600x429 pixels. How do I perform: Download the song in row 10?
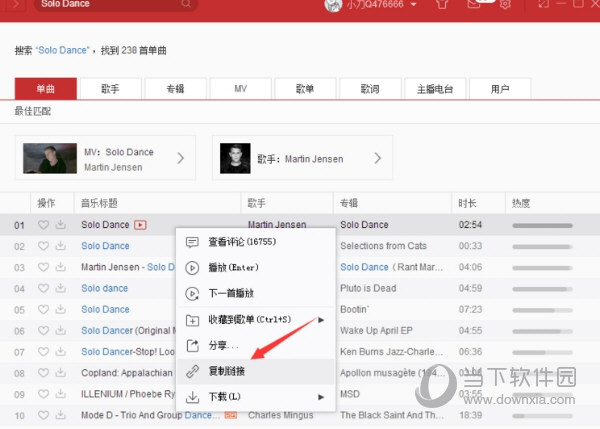60,415
